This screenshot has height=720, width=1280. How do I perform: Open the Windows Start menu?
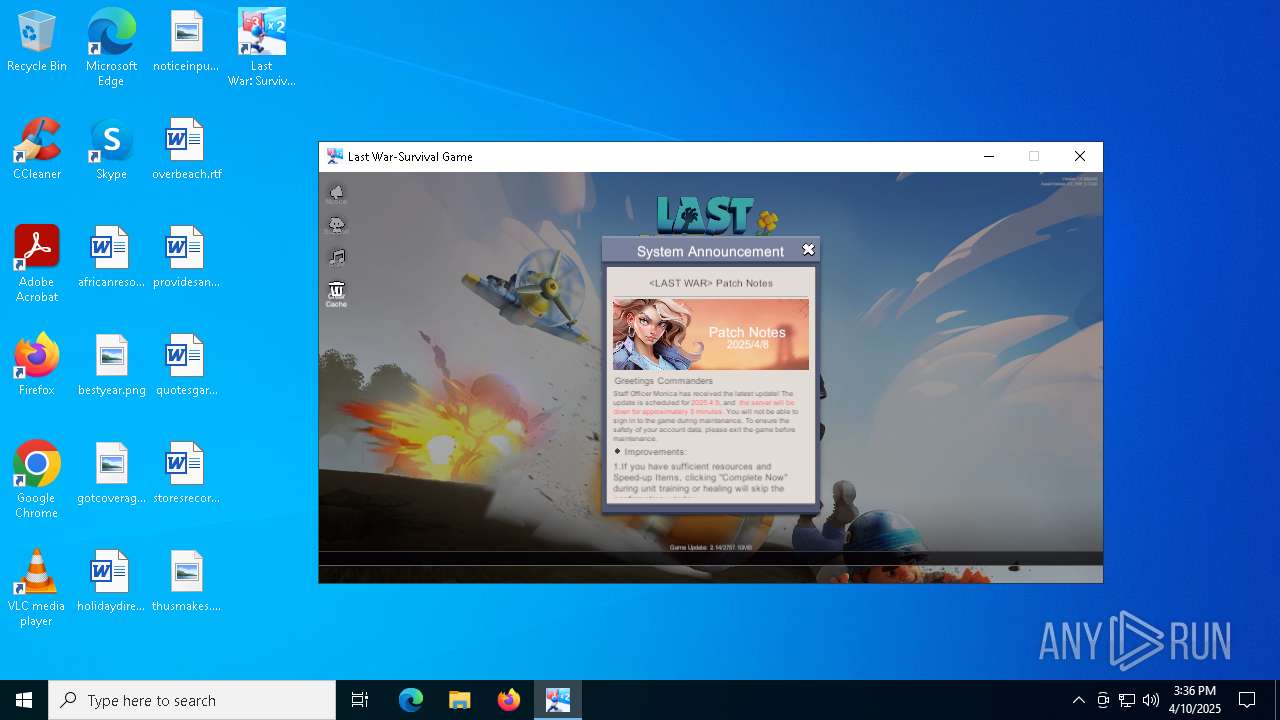[x=24, y=700]
